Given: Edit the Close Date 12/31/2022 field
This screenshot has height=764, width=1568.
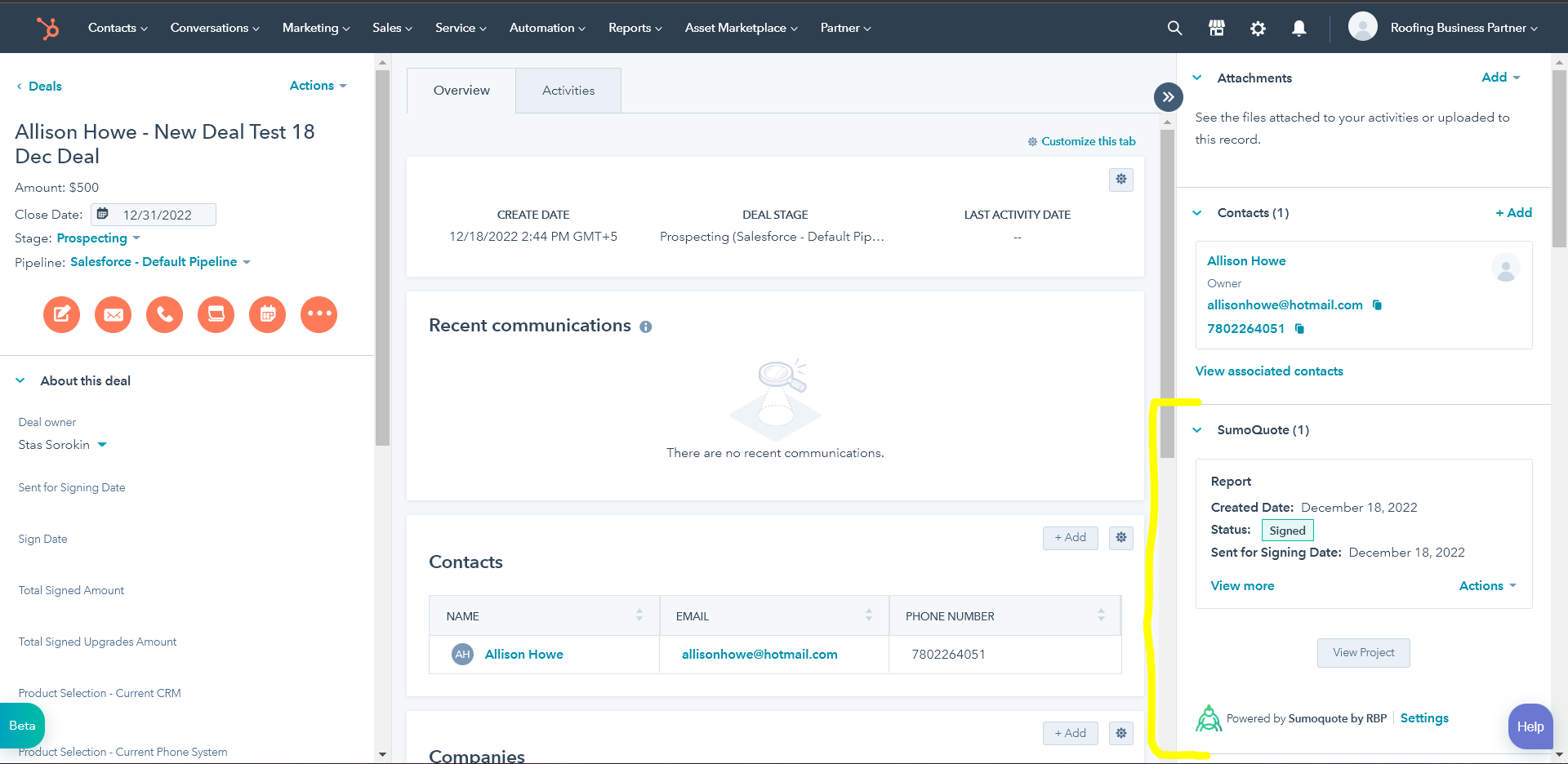Looking at the screenshot, I should (154, 215).
